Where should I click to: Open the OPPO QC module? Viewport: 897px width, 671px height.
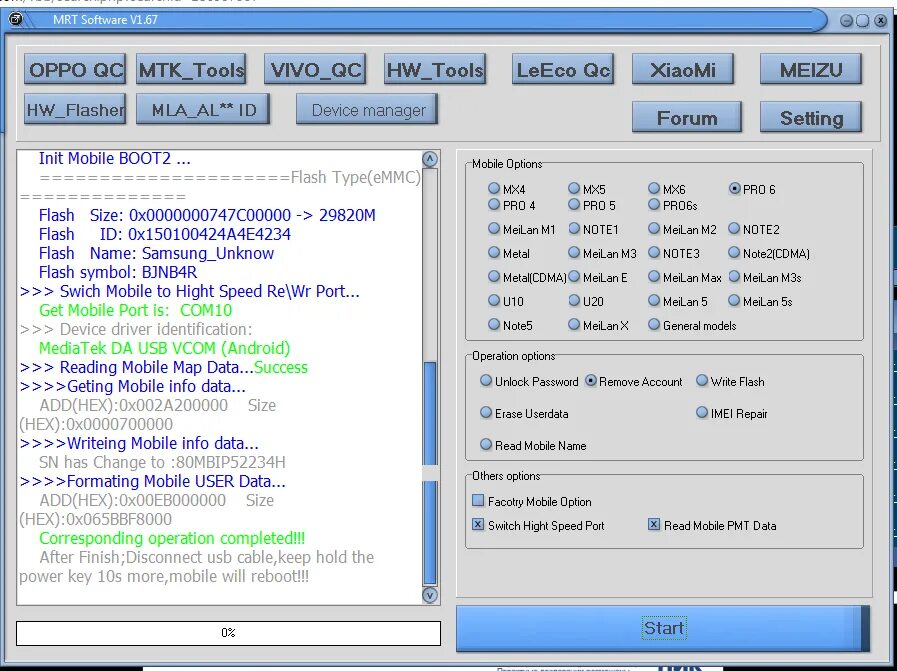[x=75, y=70]
